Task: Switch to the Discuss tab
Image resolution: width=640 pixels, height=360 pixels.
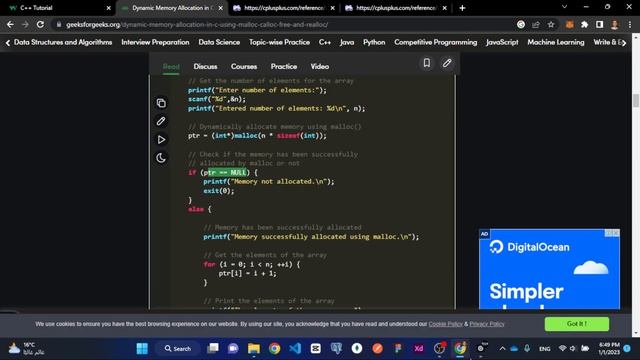Action: point(205,67)
